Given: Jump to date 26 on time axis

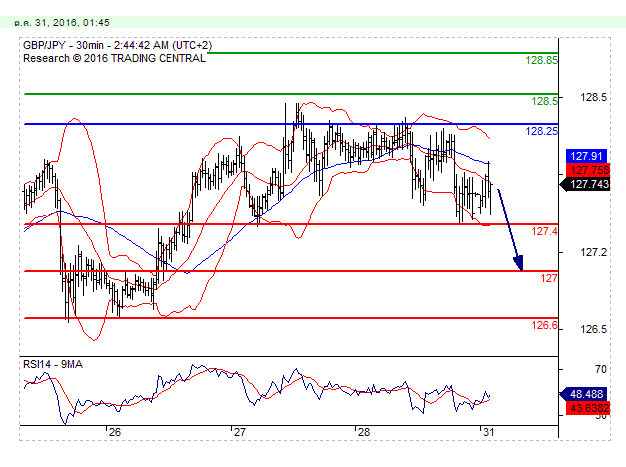Looking at the screenshot, I should click(x=115, y=431).
